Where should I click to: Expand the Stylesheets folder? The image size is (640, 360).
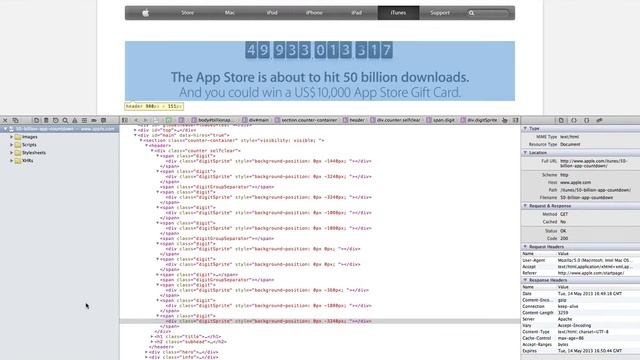(11, 153)
